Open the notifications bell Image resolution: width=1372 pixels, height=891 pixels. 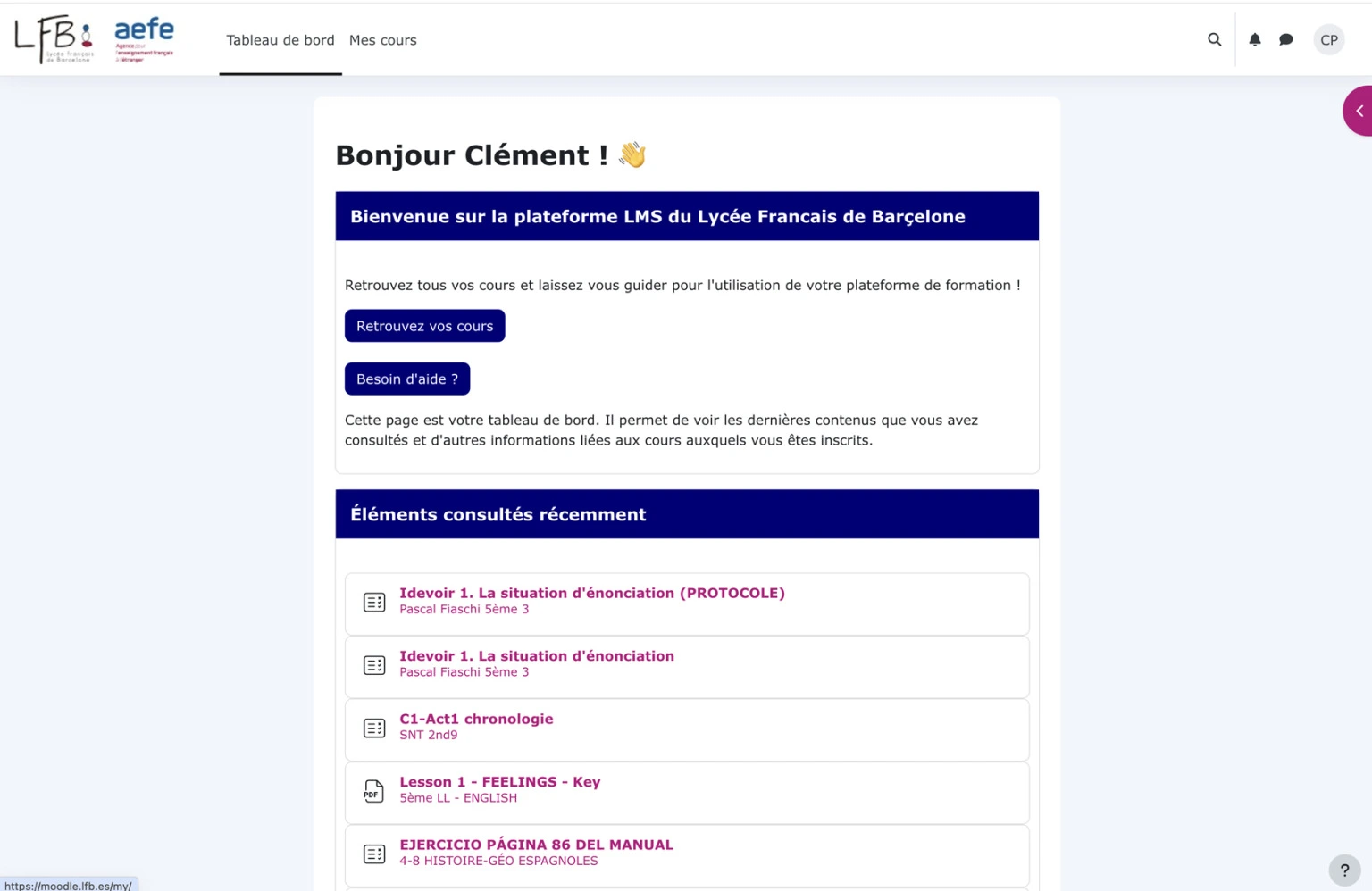point(1254,39)
